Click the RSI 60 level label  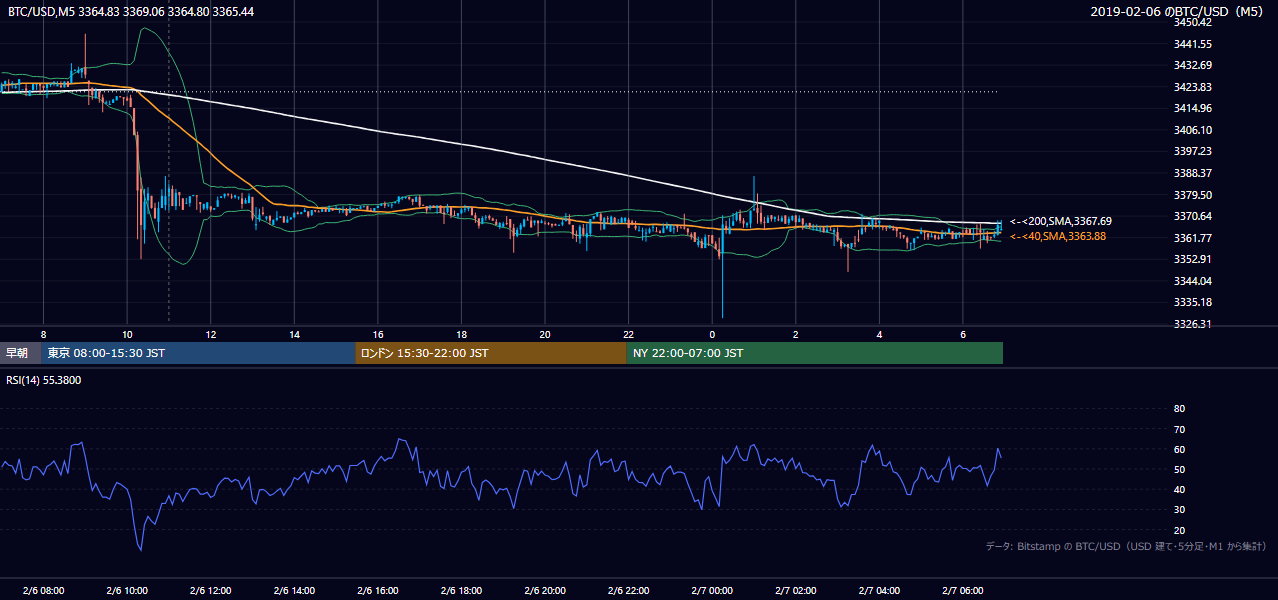click(1179, 449)
